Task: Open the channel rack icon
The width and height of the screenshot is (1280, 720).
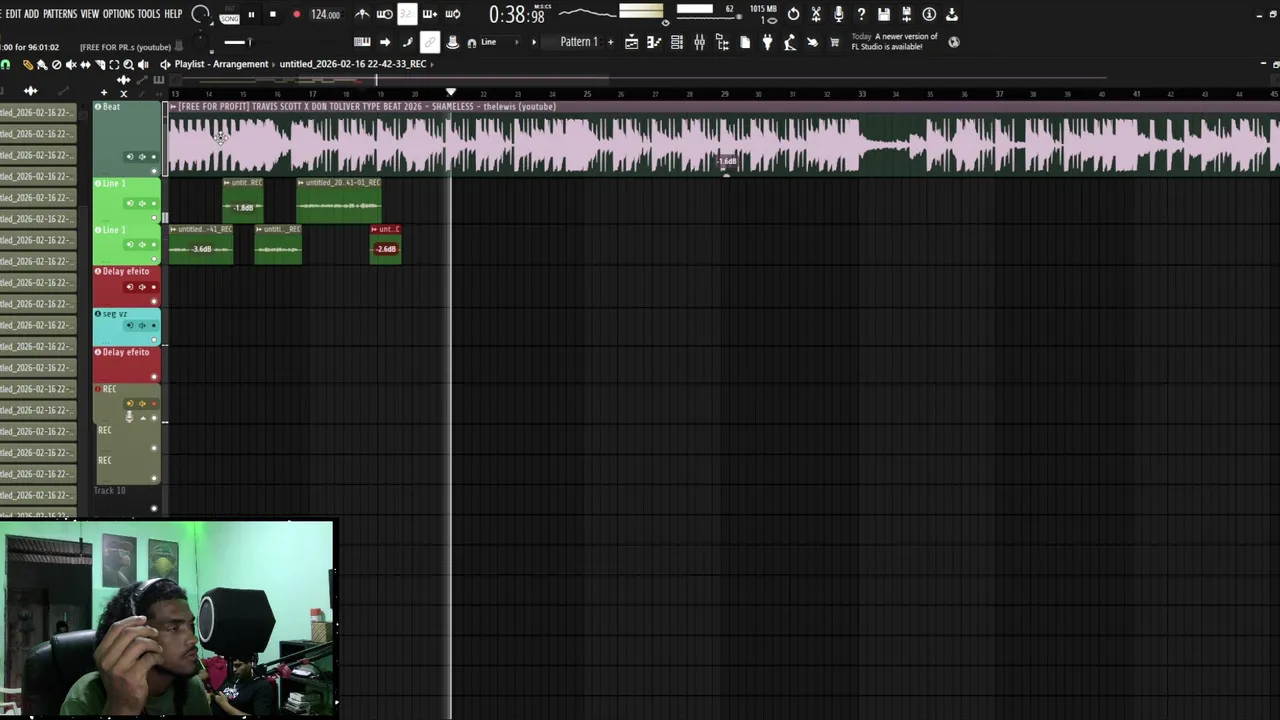Action: 677,42
